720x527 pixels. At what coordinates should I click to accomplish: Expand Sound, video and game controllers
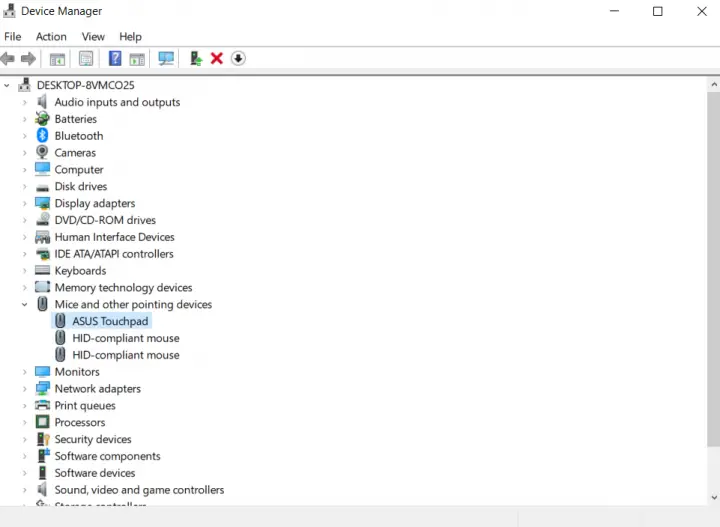(x=24, y=490)
